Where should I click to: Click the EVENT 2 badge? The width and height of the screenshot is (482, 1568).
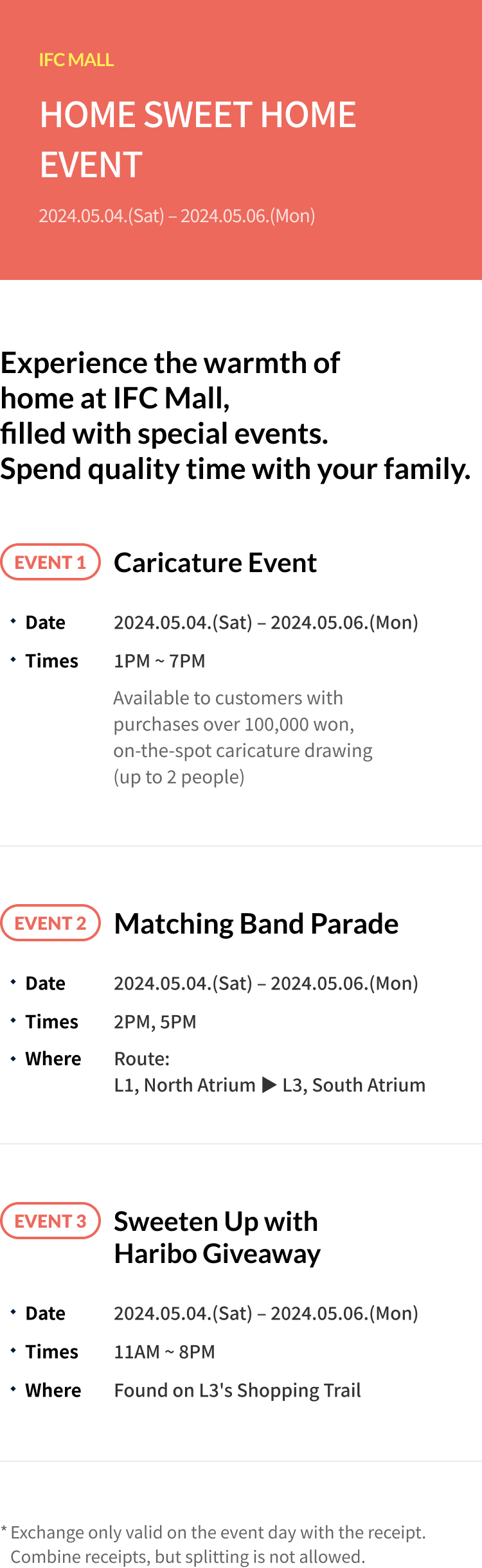pyautogui.click(x=50, y=923)
